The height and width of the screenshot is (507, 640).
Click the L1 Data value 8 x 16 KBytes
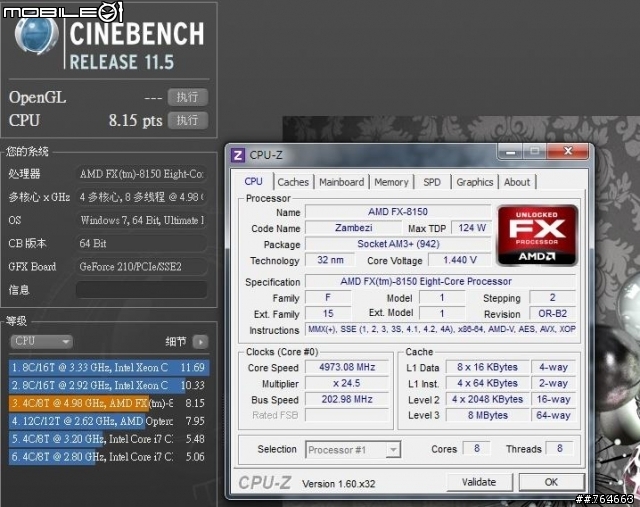tap(487, 367)
